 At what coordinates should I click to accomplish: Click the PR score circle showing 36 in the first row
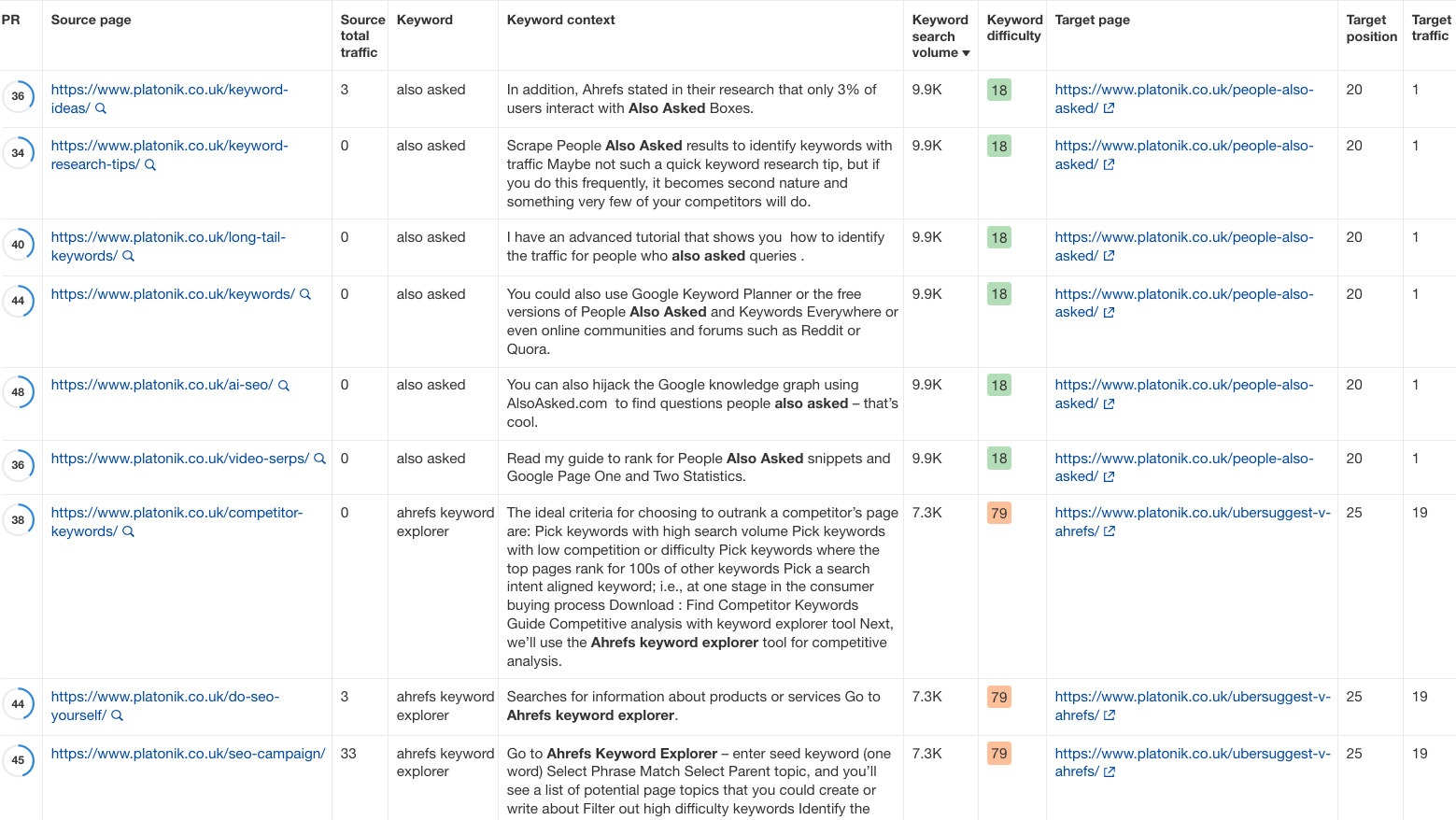point(19,95)
